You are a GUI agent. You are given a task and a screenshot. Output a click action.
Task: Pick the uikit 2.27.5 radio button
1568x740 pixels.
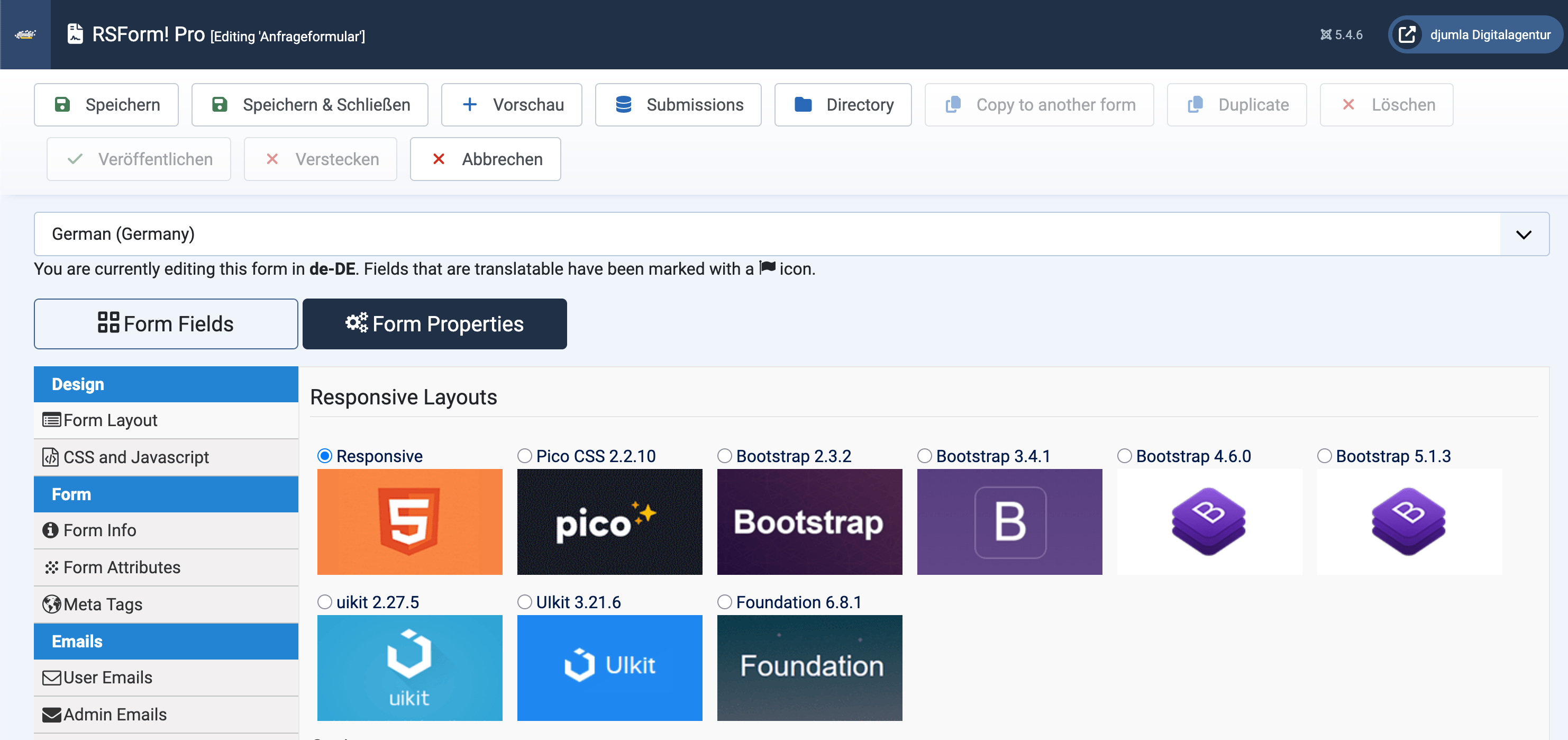click(x=325, y=602)
